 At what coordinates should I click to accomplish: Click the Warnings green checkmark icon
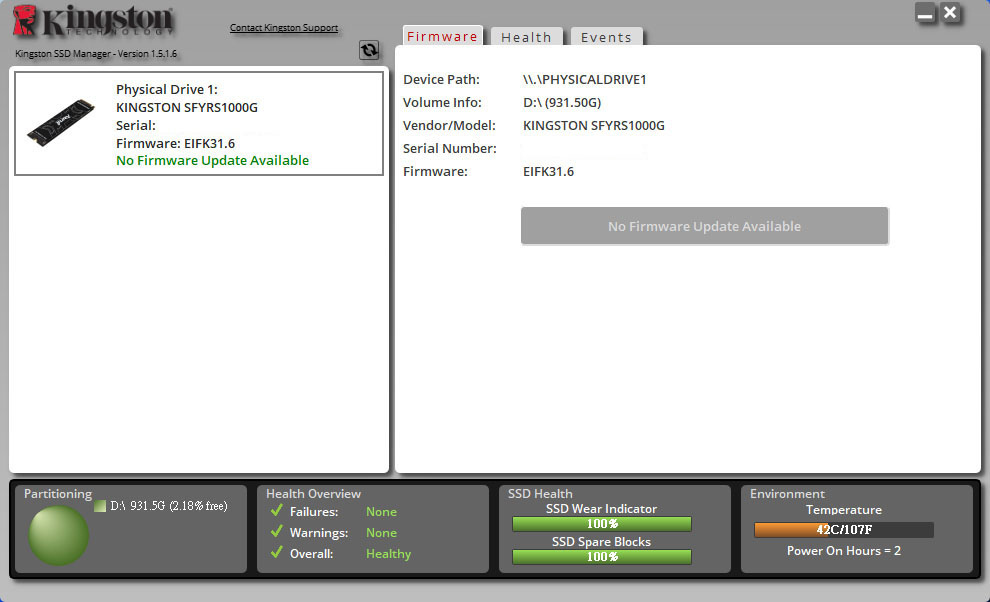click(277, 531)
